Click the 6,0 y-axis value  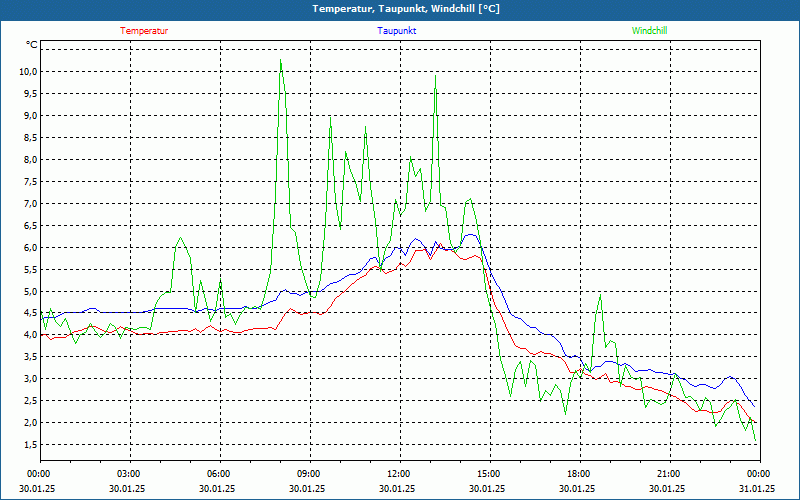[30, 247]
